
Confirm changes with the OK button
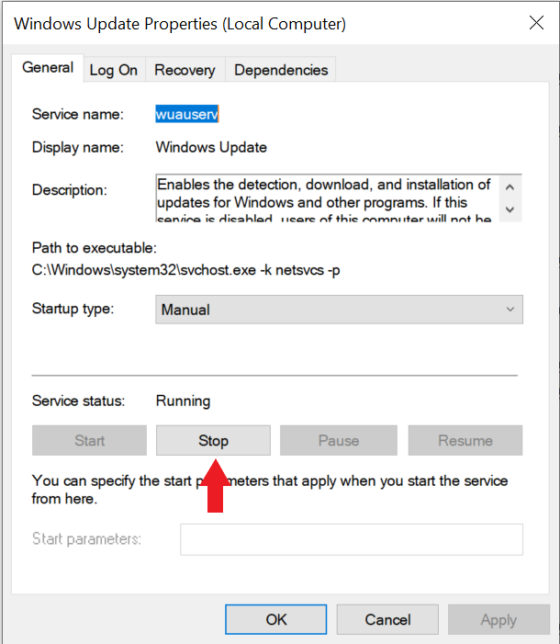tap(276, 619)
